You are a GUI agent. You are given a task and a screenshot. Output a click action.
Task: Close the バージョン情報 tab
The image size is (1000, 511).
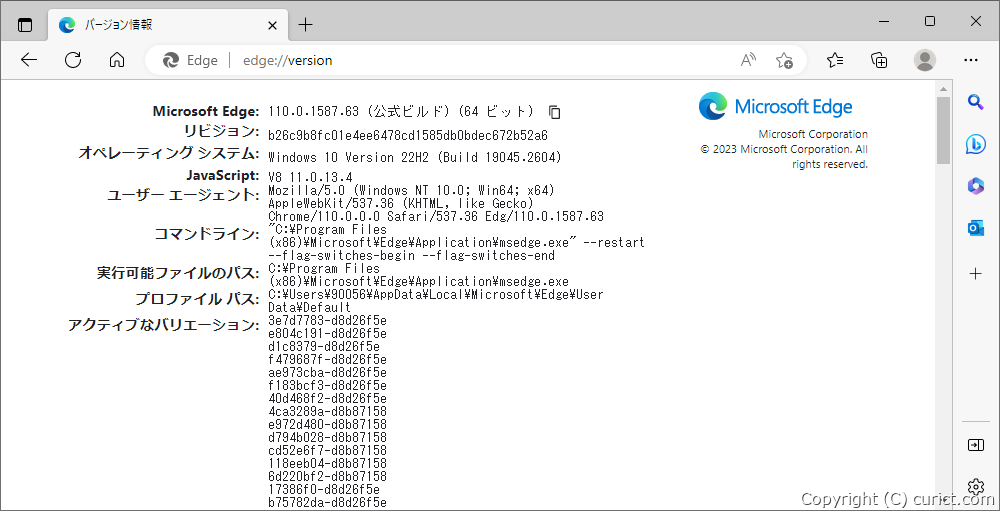click(272, 26)
